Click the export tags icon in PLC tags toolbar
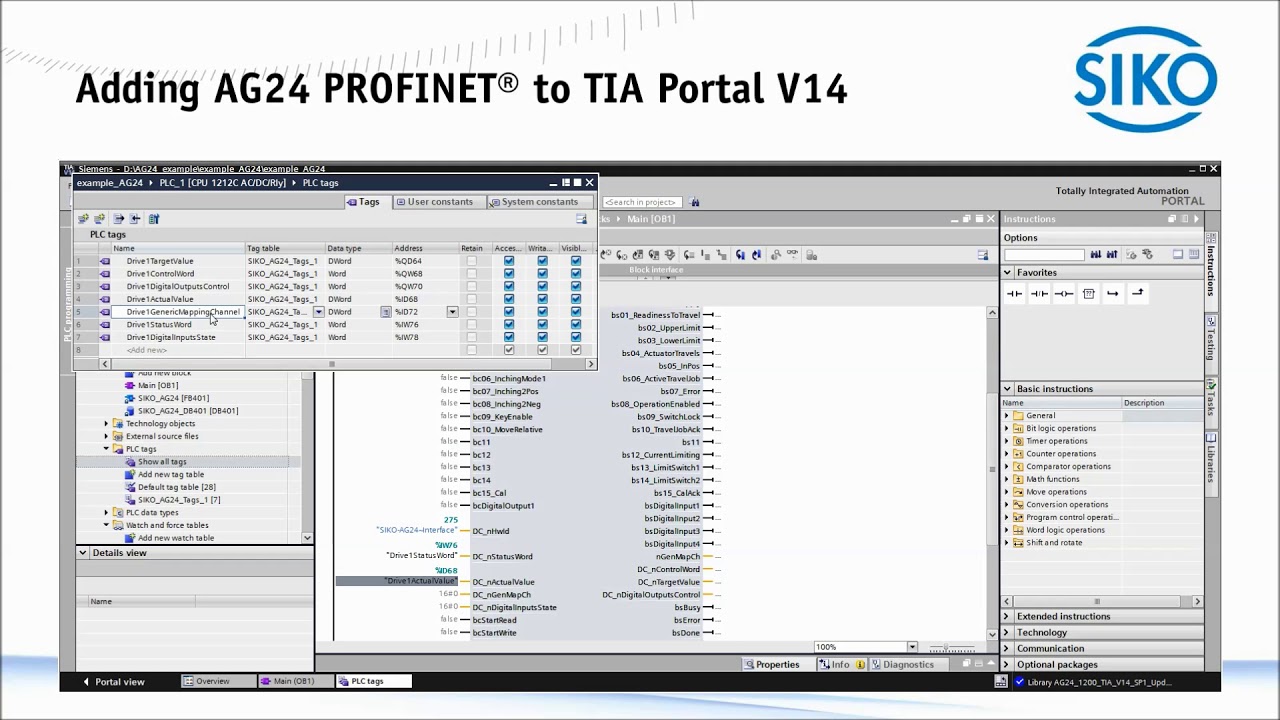Viewport: 1280px width, 720px height. (118, 218)
